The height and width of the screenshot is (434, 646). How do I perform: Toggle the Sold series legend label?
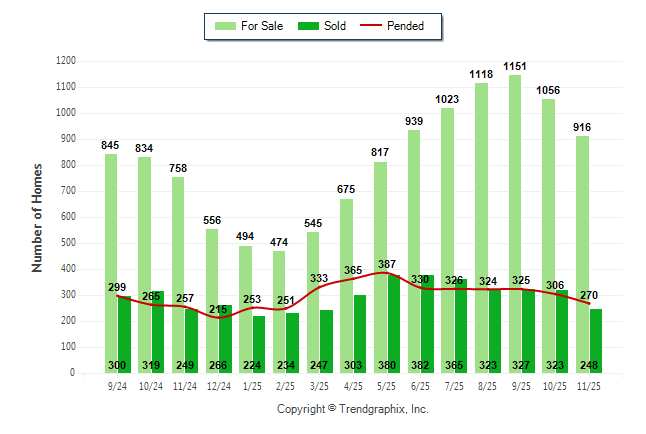pos(335,26)
